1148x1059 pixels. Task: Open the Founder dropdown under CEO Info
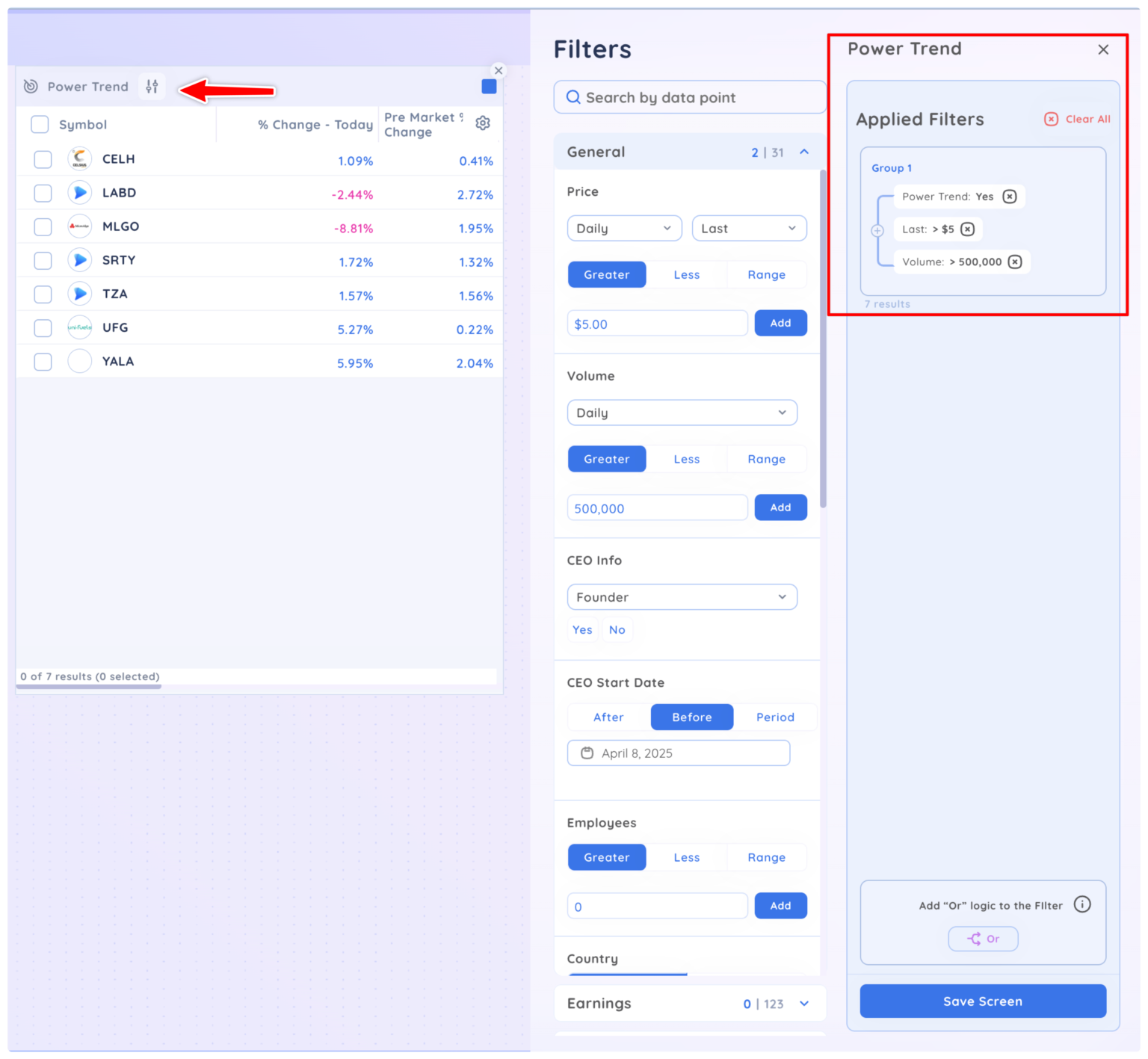pyautogui.click(x=682, y=596)
